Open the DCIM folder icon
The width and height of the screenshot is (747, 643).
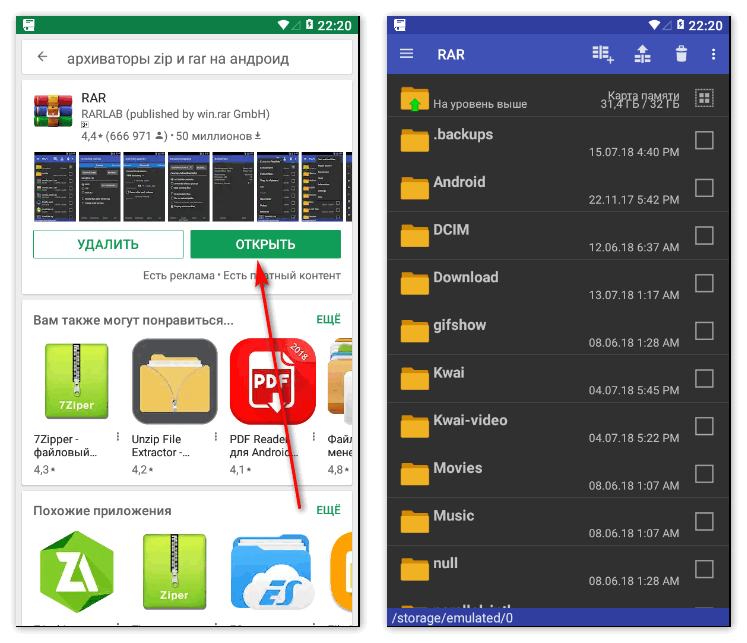coord(414,236)
